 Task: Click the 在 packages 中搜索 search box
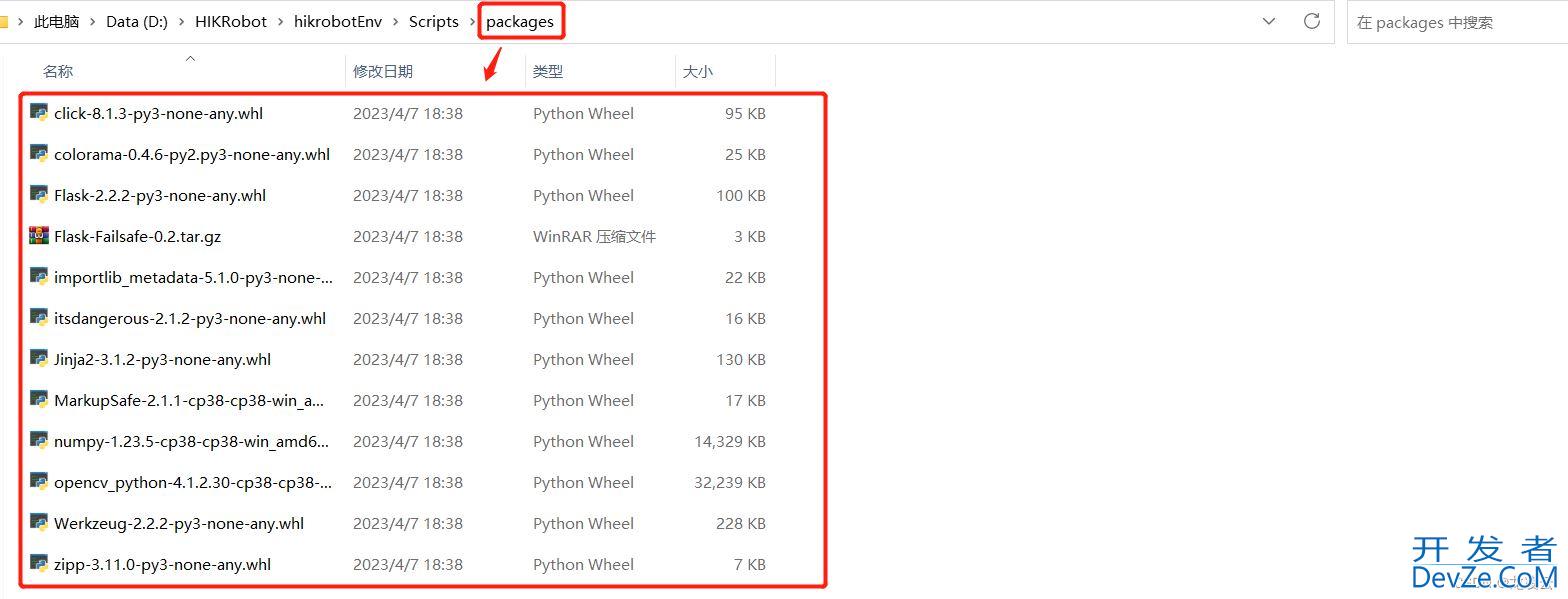coord(1458,22)
